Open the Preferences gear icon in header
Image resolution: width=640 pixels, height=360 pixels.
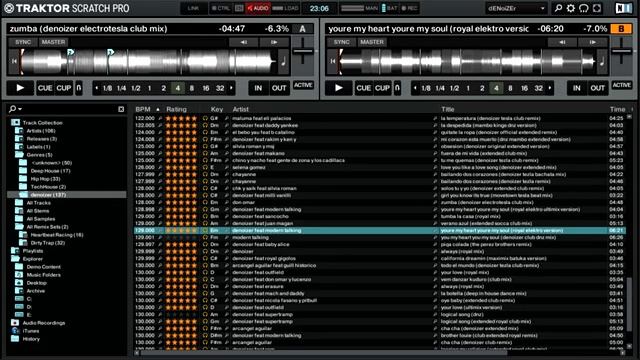coord(571,8)
